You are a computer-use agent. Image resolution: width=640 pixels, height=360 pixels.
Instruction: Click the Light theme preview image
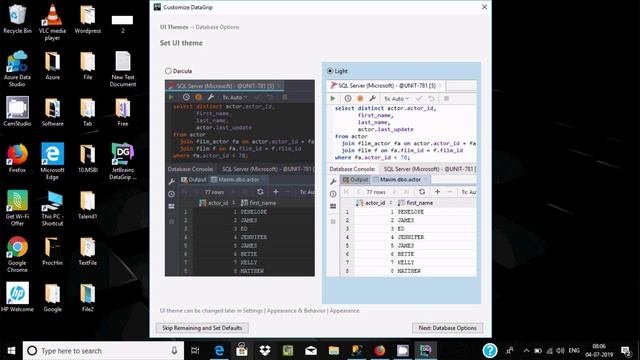point(402,178)
